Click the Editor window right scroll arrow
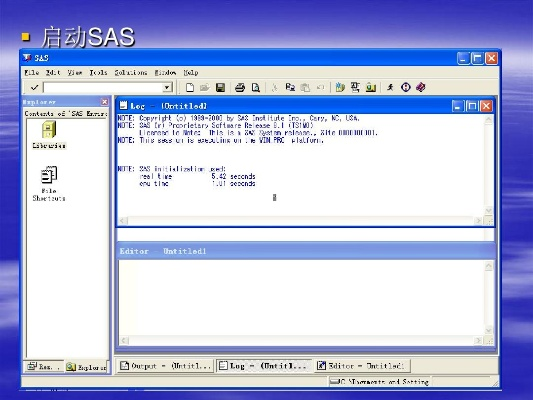 click(479, 340)
